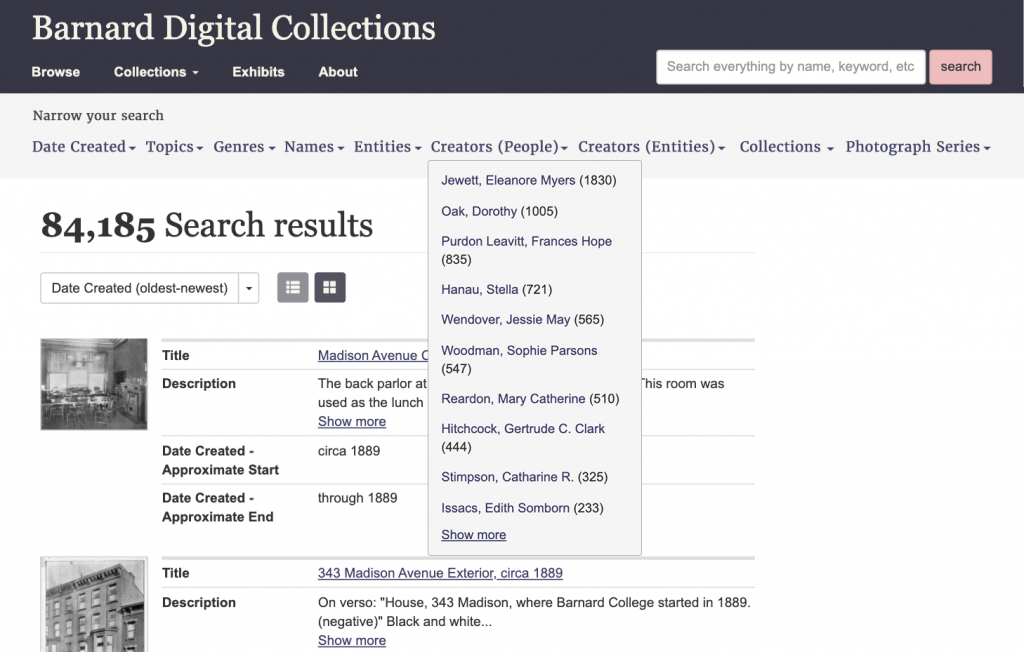The width and height of the screenshot is (1024, 652).
Task: Expand the Creators (Entities) filter
Action: [652, 147]
